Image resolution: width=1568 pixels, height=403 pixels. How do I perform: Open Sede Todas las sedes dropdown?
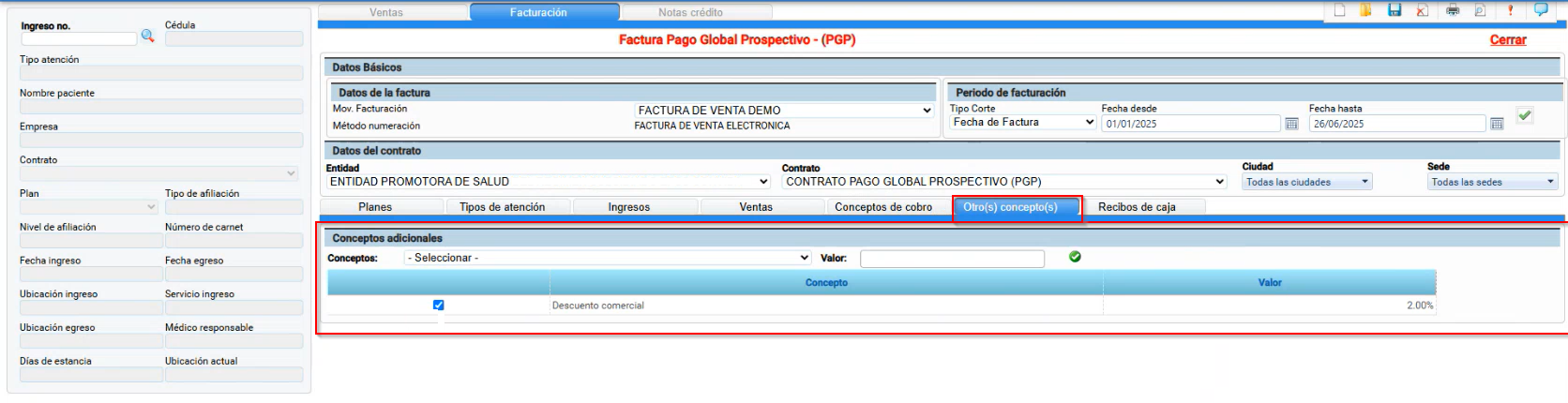(x=1493, y=182)
